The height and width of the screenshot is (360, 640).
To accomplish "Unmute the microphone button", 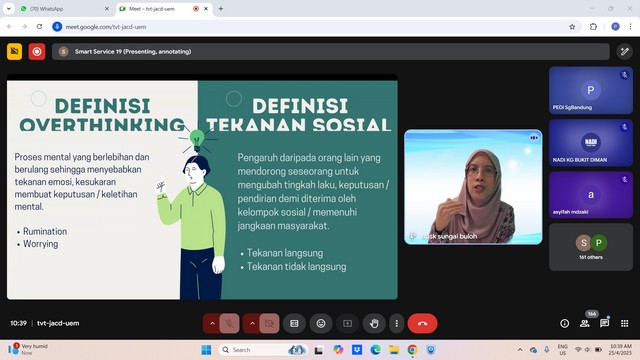I will click(229, 323).
